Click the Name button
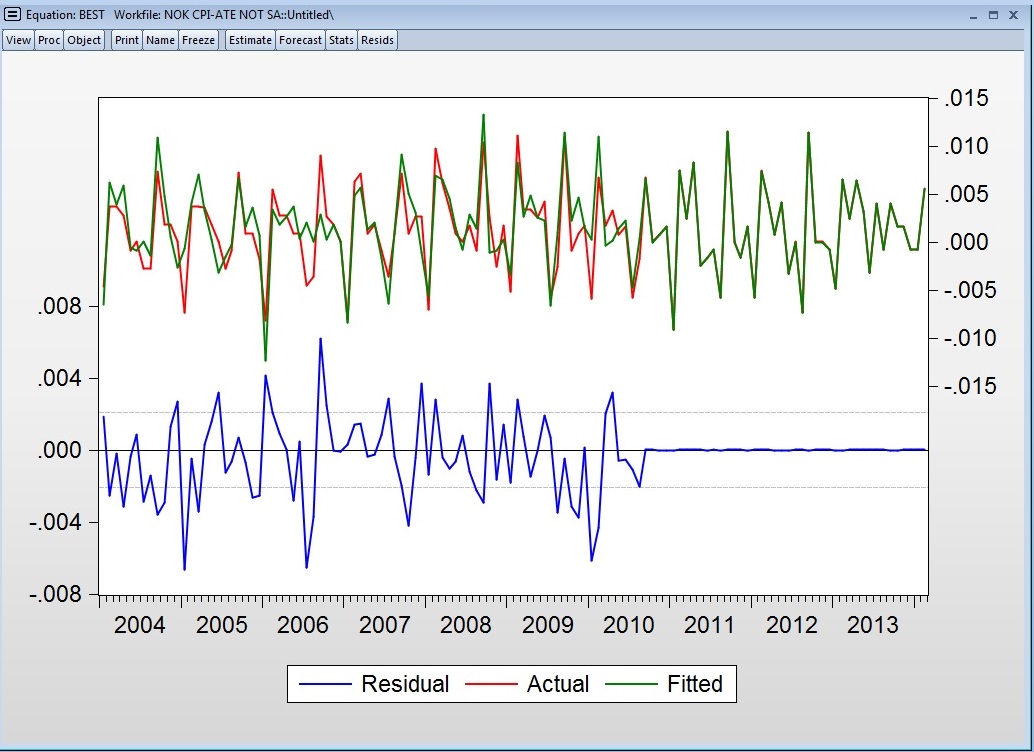This screenshot has width=1034, height=752. click(x=160, y=40)
